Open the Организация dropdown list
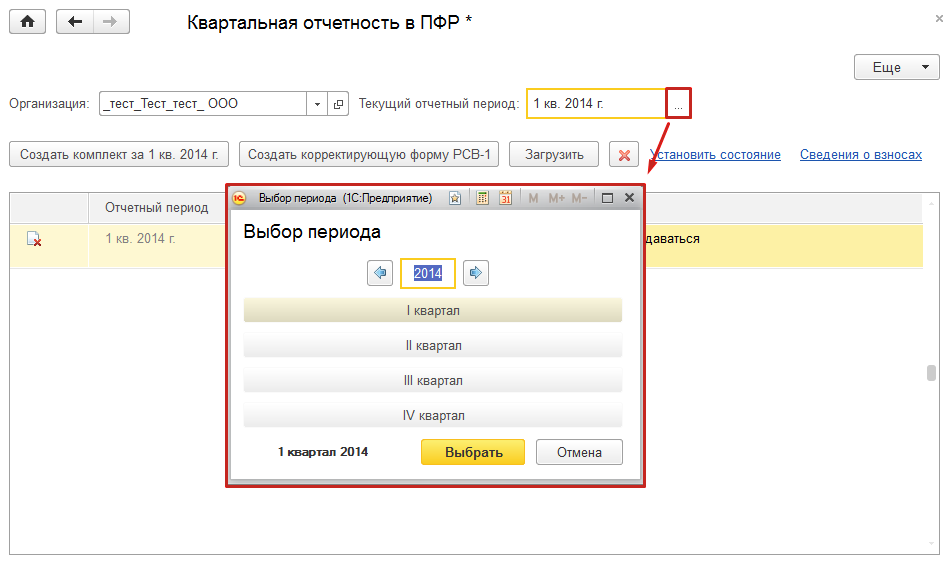 point(317,104)
